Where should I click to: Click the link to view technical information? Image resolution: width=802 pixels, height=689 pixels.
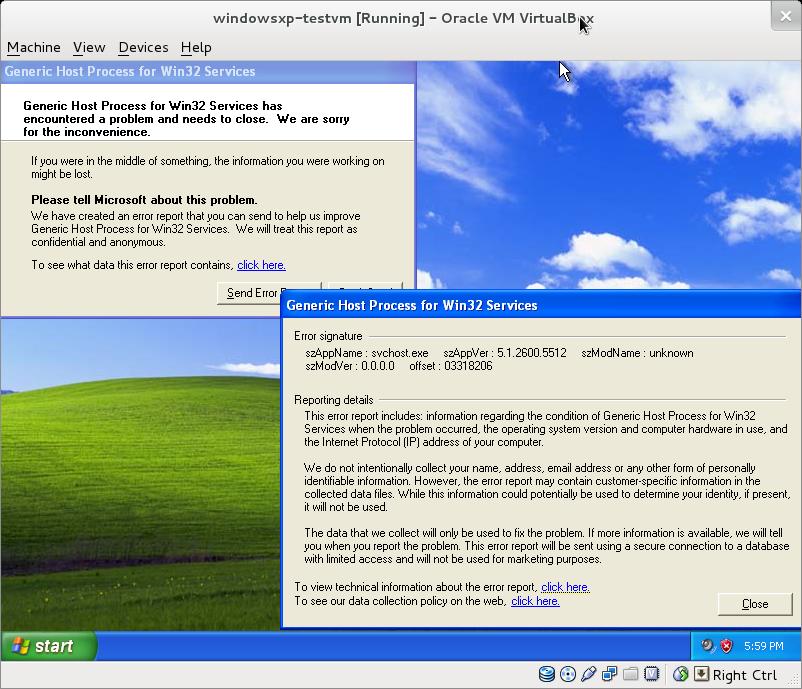[x=565, y=587]
